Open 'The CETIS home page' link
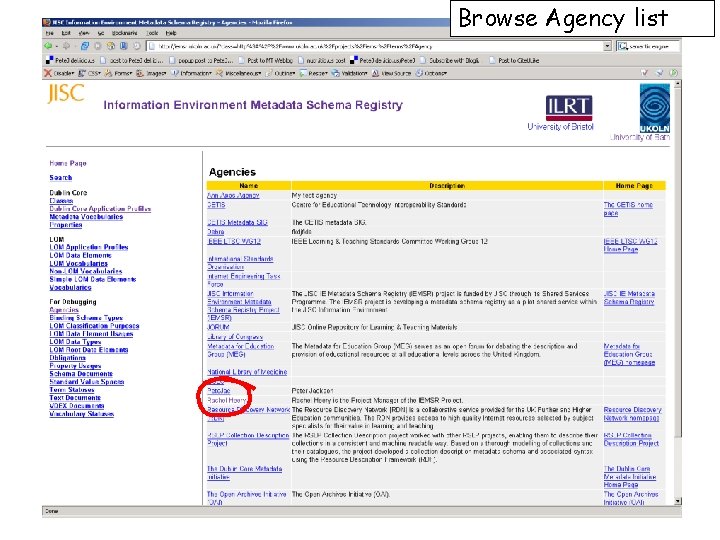This screenshot has height=540, width=720. (x=628, y=209)
